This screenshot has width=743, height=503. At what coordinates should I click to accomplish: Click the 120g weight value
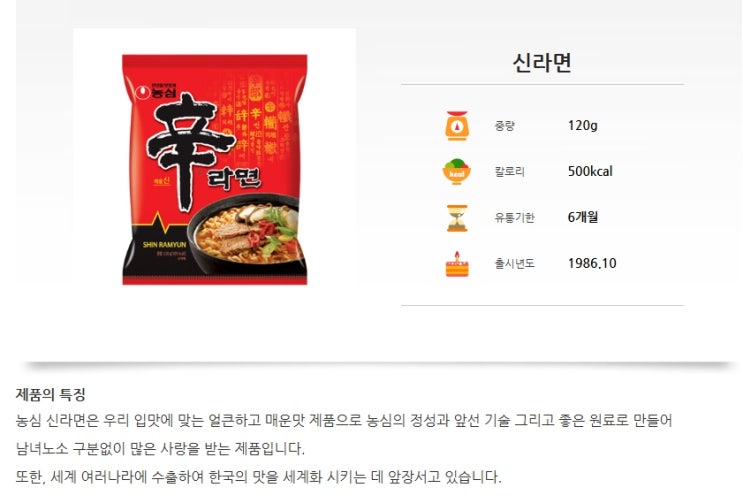click(583, 126)
